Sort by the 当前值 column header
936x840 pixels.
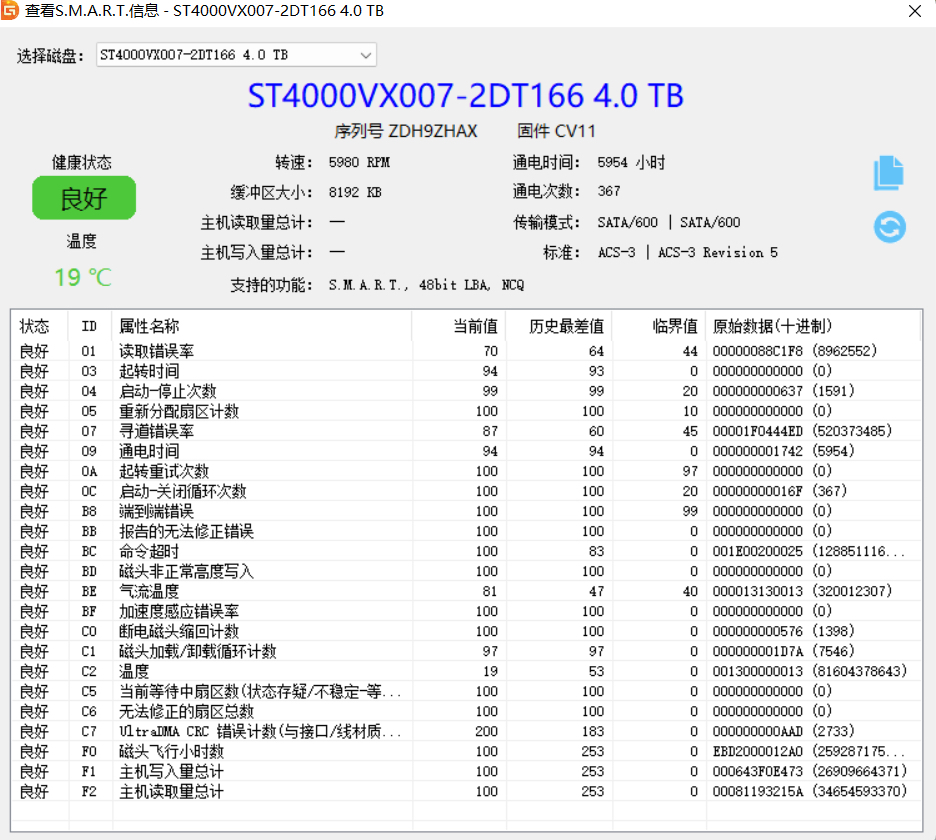point(474,325)
